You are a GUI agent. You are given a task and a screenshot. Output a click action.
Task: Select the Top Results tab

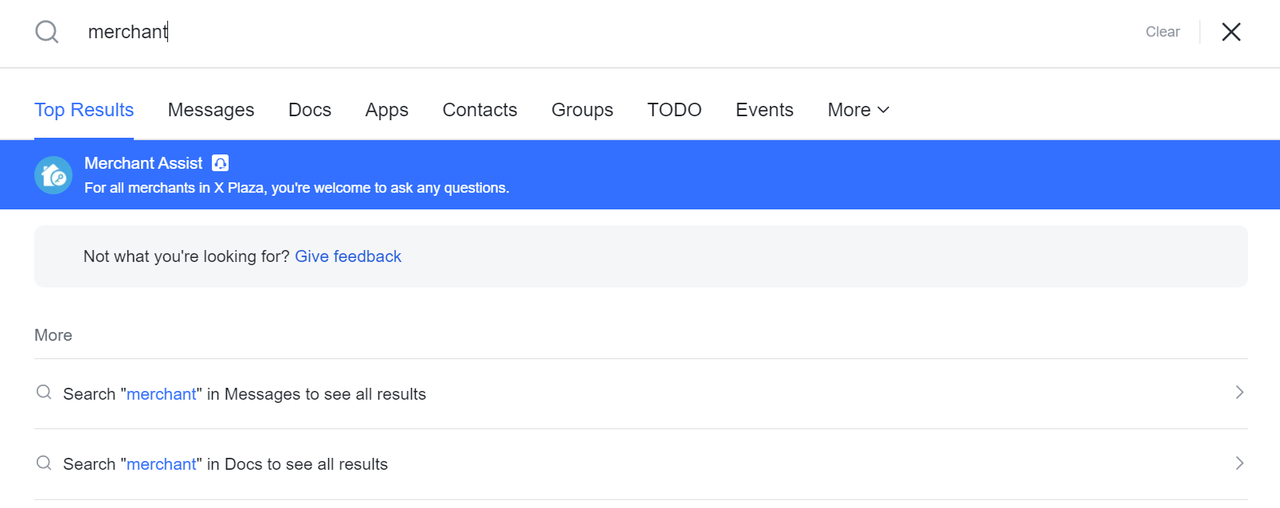pos(84,110)
